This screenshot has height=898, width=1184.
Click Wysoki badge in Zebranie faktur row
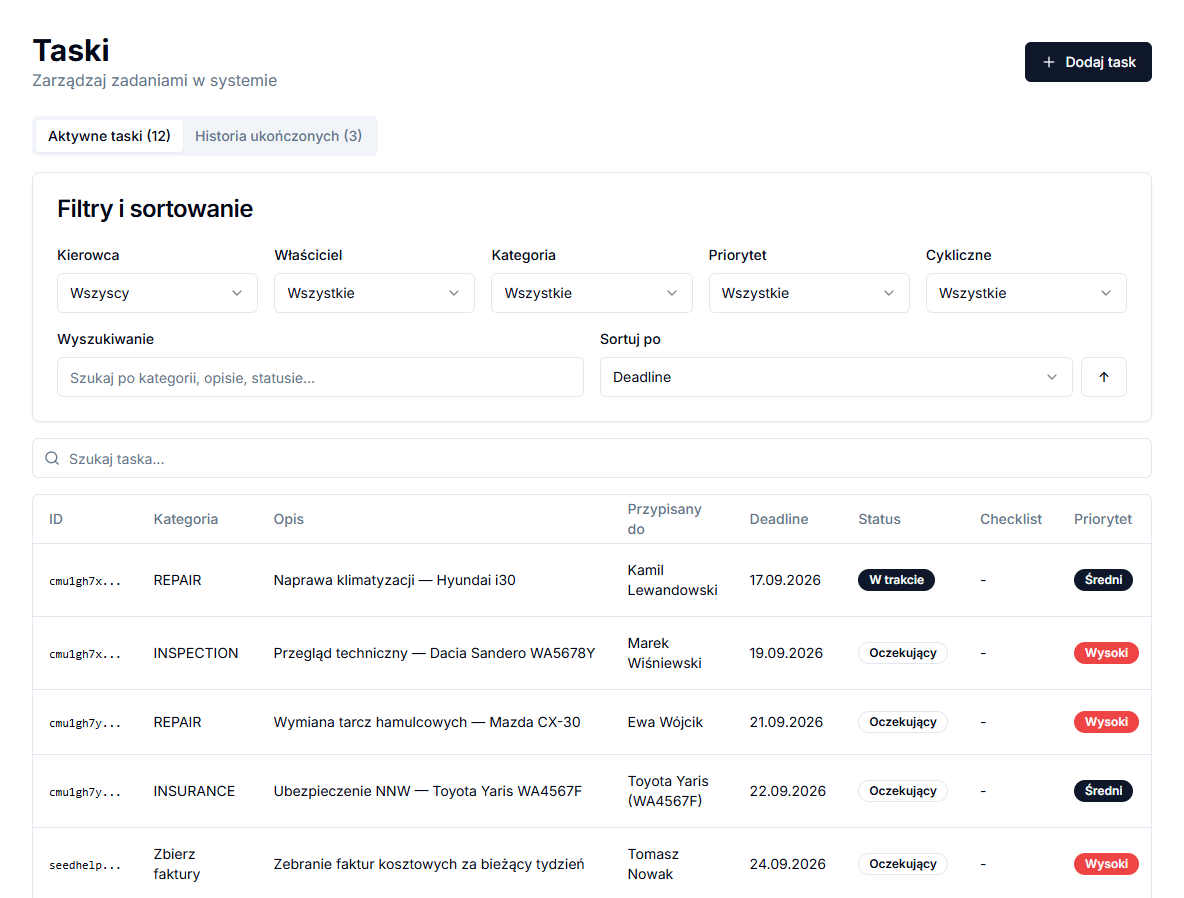click(x=1106, y=864)
